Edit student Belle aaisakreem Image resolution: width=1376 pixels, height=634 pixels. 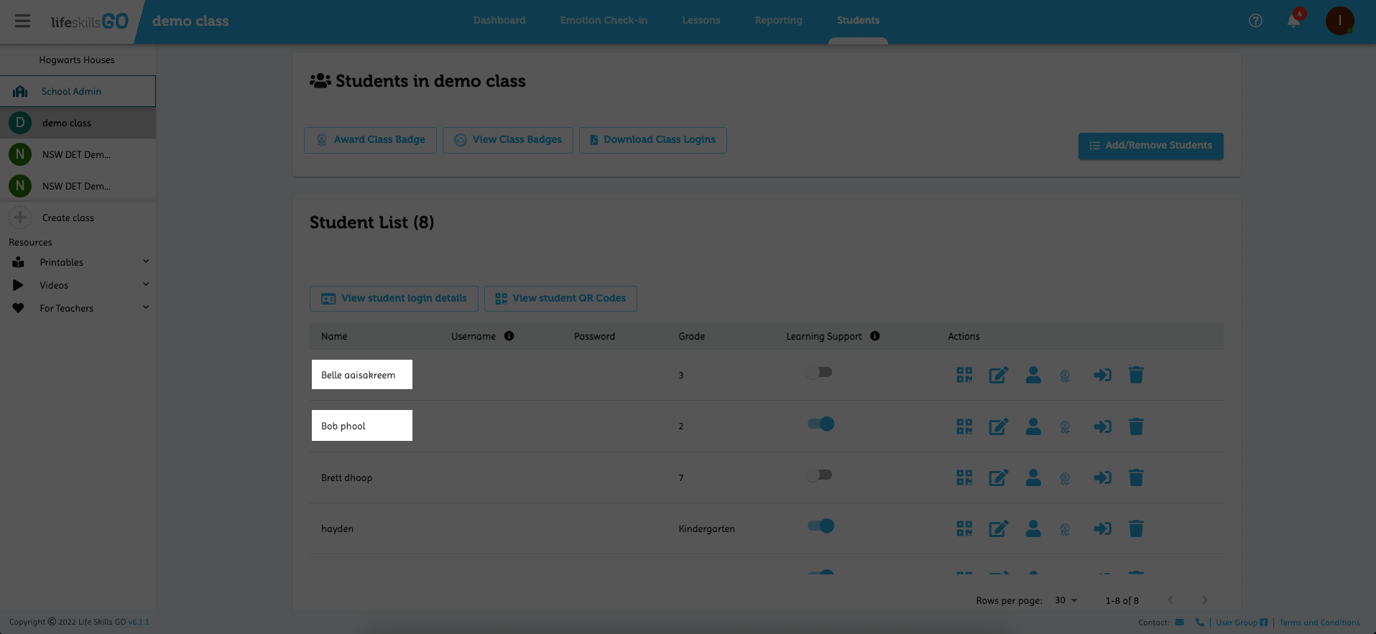click(x=998, y=375)
